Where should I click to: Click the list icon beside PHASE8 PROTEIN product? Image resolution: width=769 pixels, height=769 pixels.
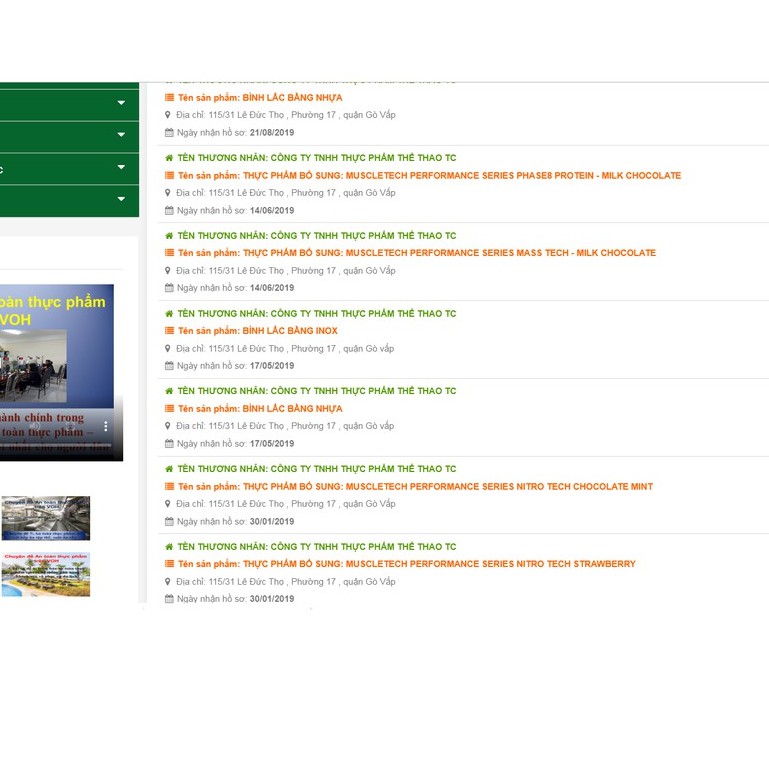coord(169,176)
